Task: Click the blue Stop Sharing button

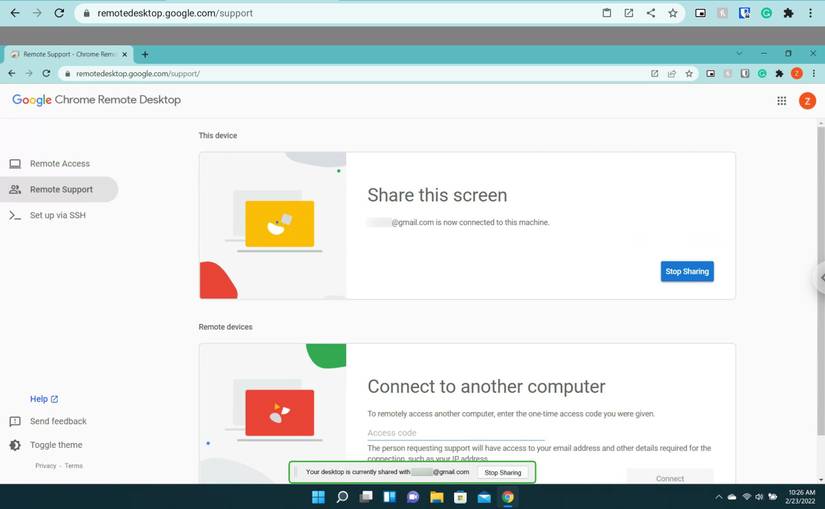Action: point(687,271)
